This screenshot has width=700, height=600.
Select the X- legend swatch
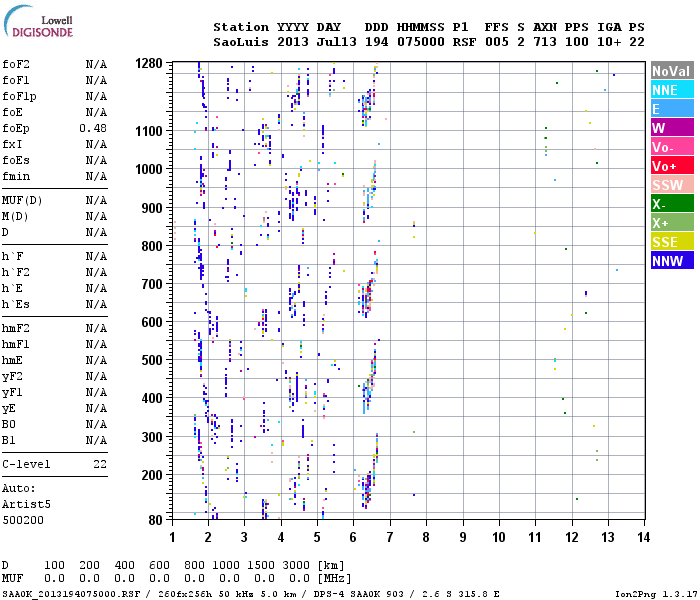tap(672, 204)
